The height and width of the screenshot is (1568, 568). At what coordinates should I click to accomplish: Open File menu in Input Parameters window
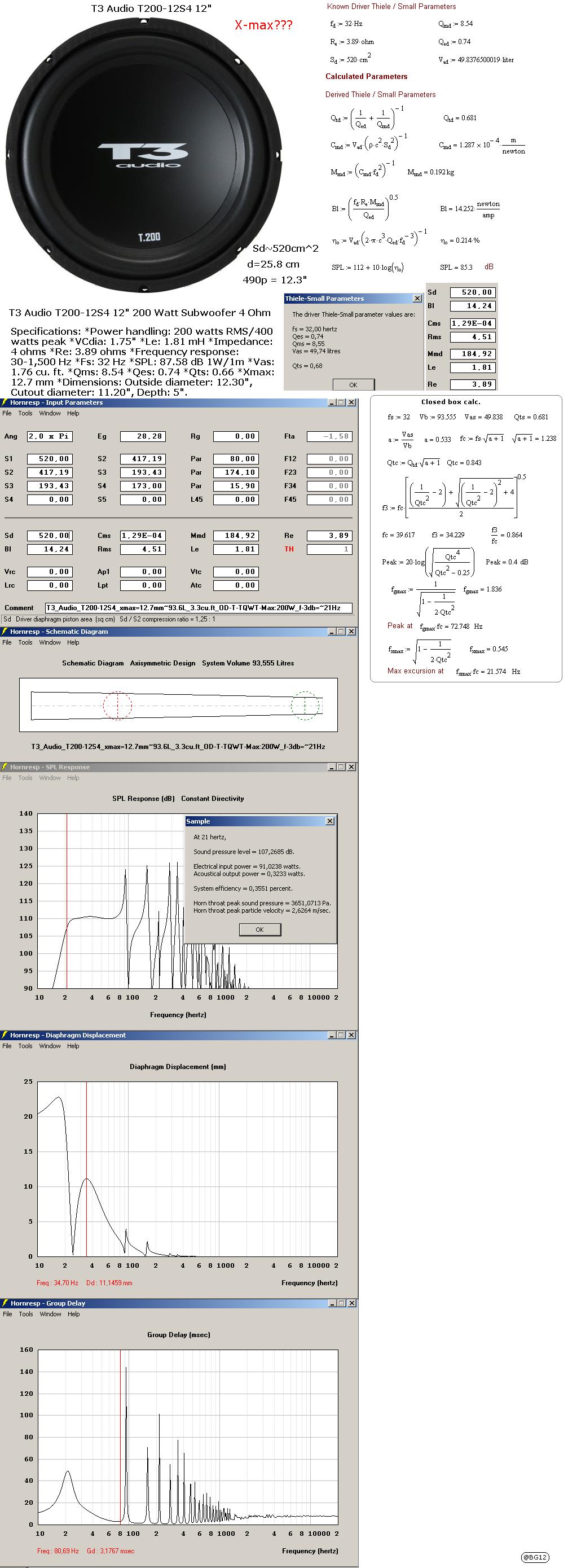point(7,413)
